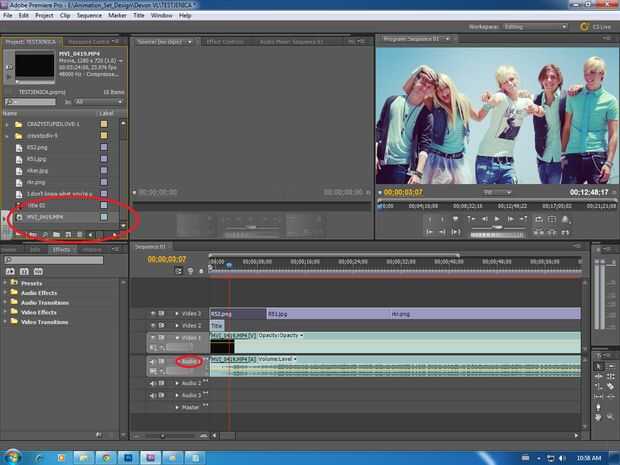The image size is (620, 465).
Task: Open the Sequence menu
Action: 89,15
